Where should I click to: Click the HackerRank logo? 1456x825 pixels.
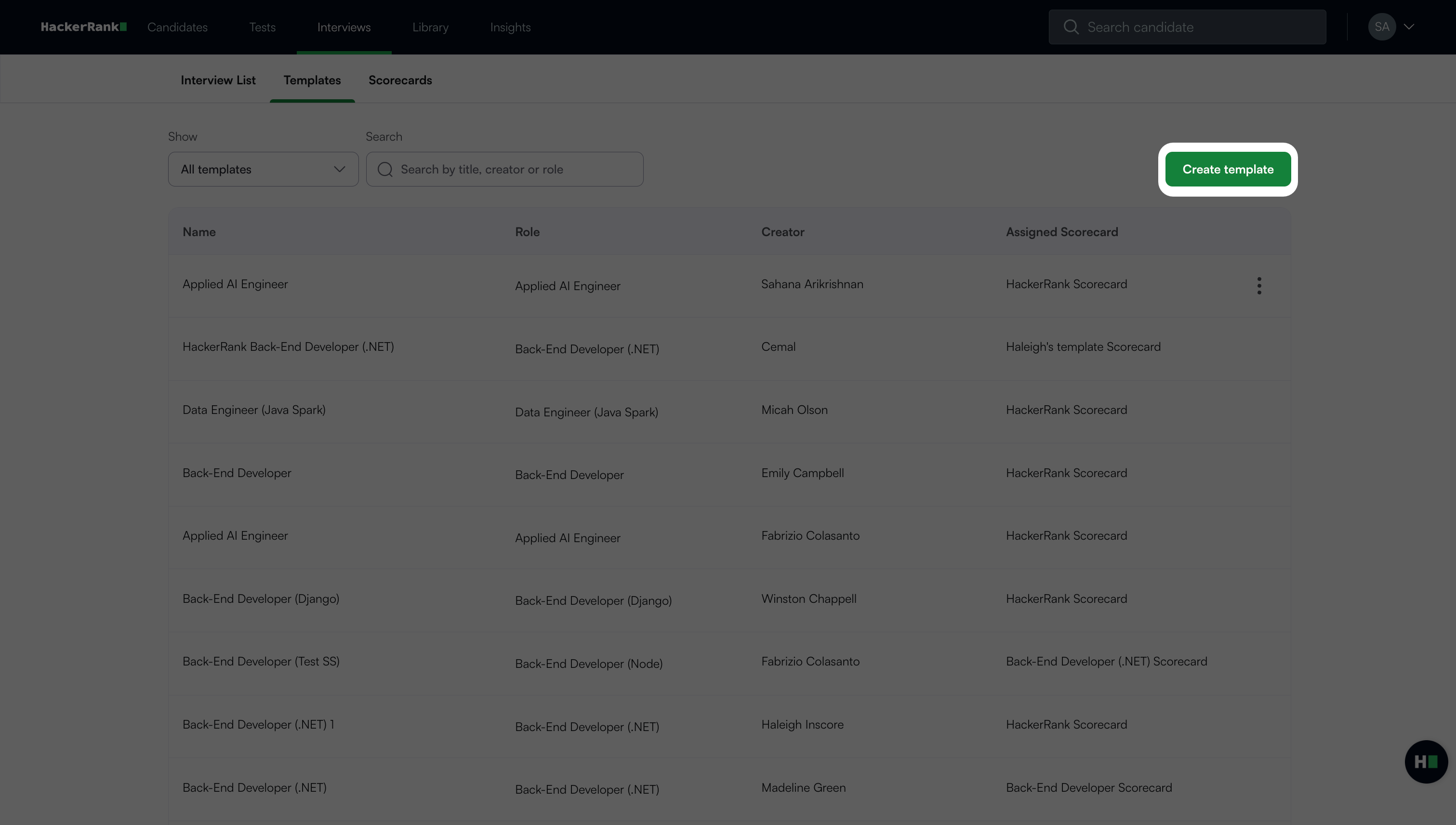(83, 27)
